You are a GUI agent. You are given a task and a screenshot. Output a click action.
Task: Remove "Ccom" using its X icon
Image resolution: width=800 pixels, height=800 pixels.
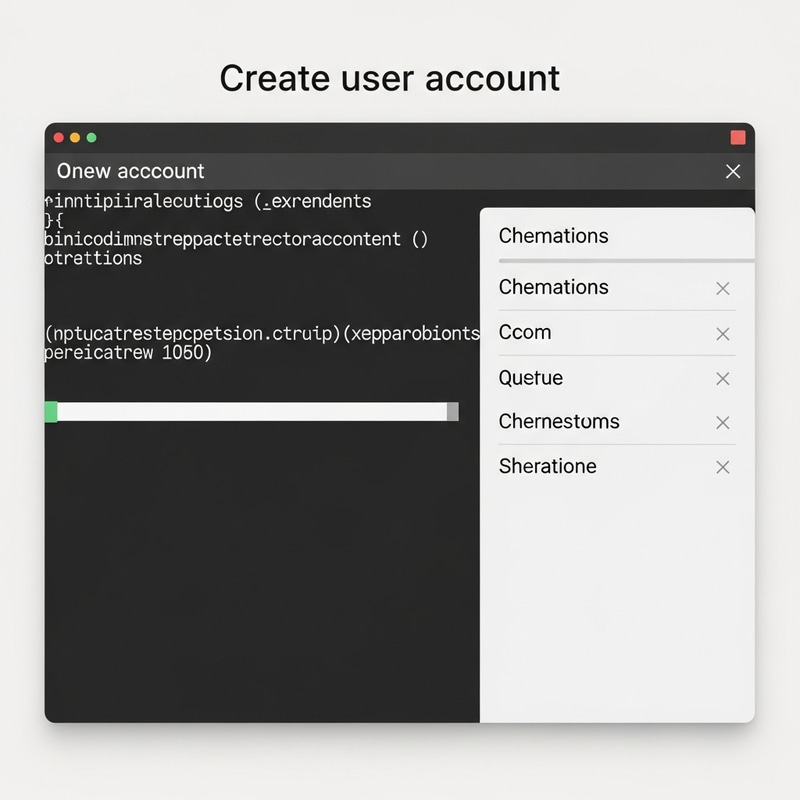point(722,333)
